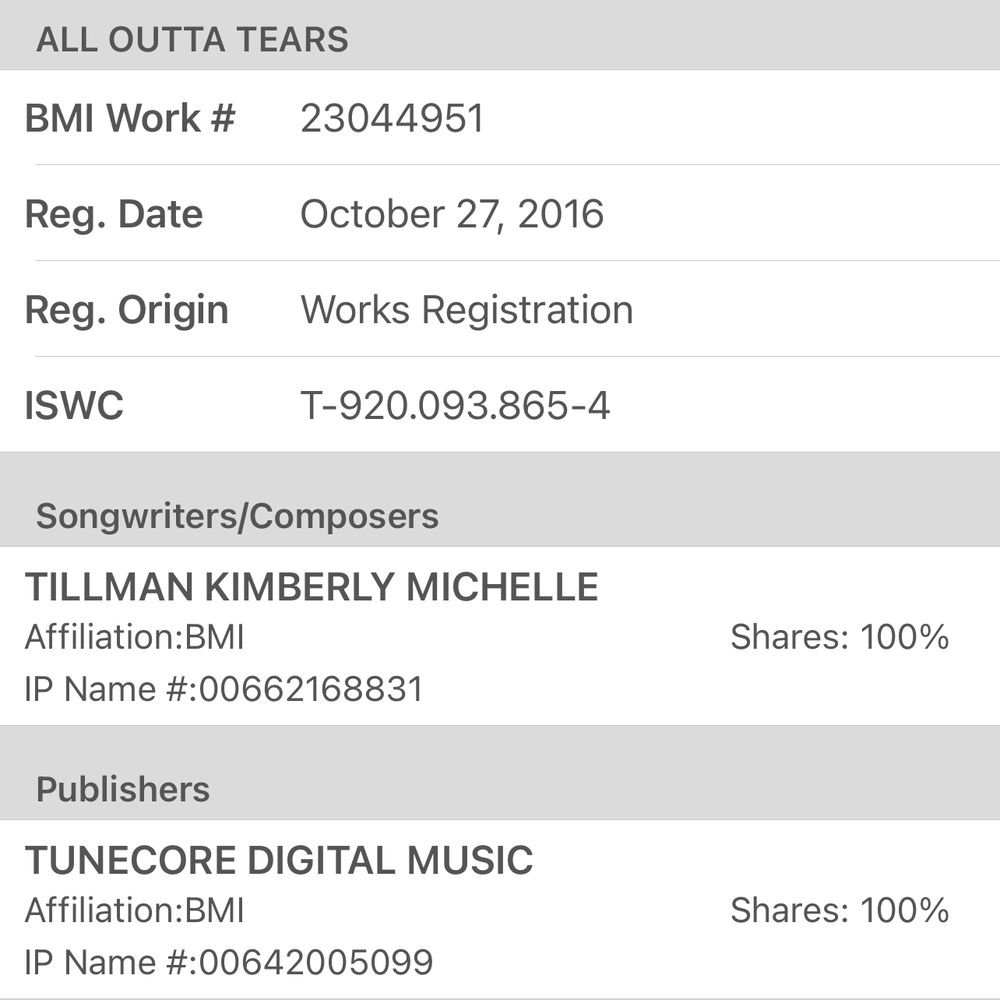
Task: Select the Reg. Date label
Action: coord(114,214)
